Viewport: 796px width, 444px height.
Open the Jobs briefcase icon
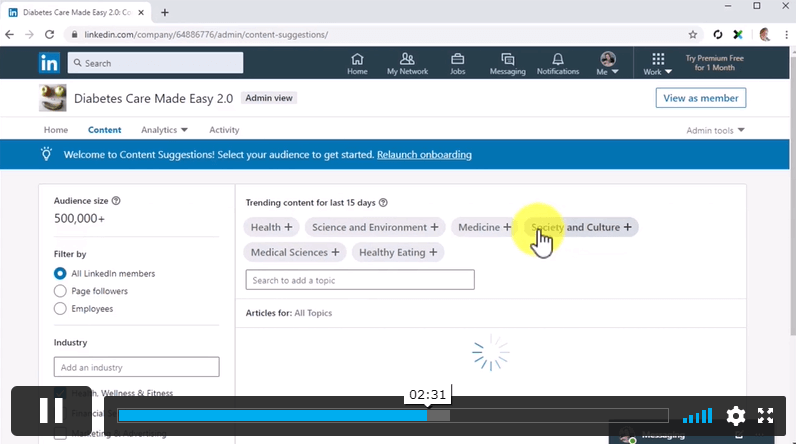[x=457, y=64]
